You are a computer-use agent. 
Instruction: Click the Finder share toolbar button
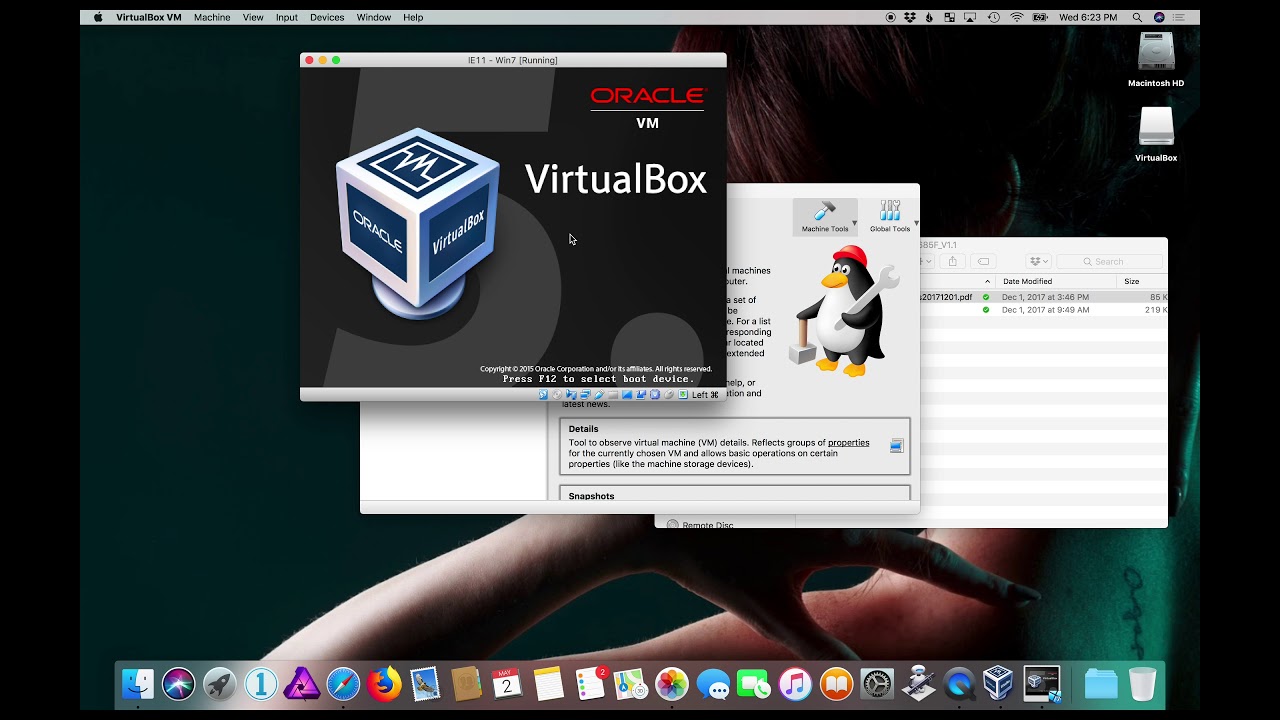point(952,262)
